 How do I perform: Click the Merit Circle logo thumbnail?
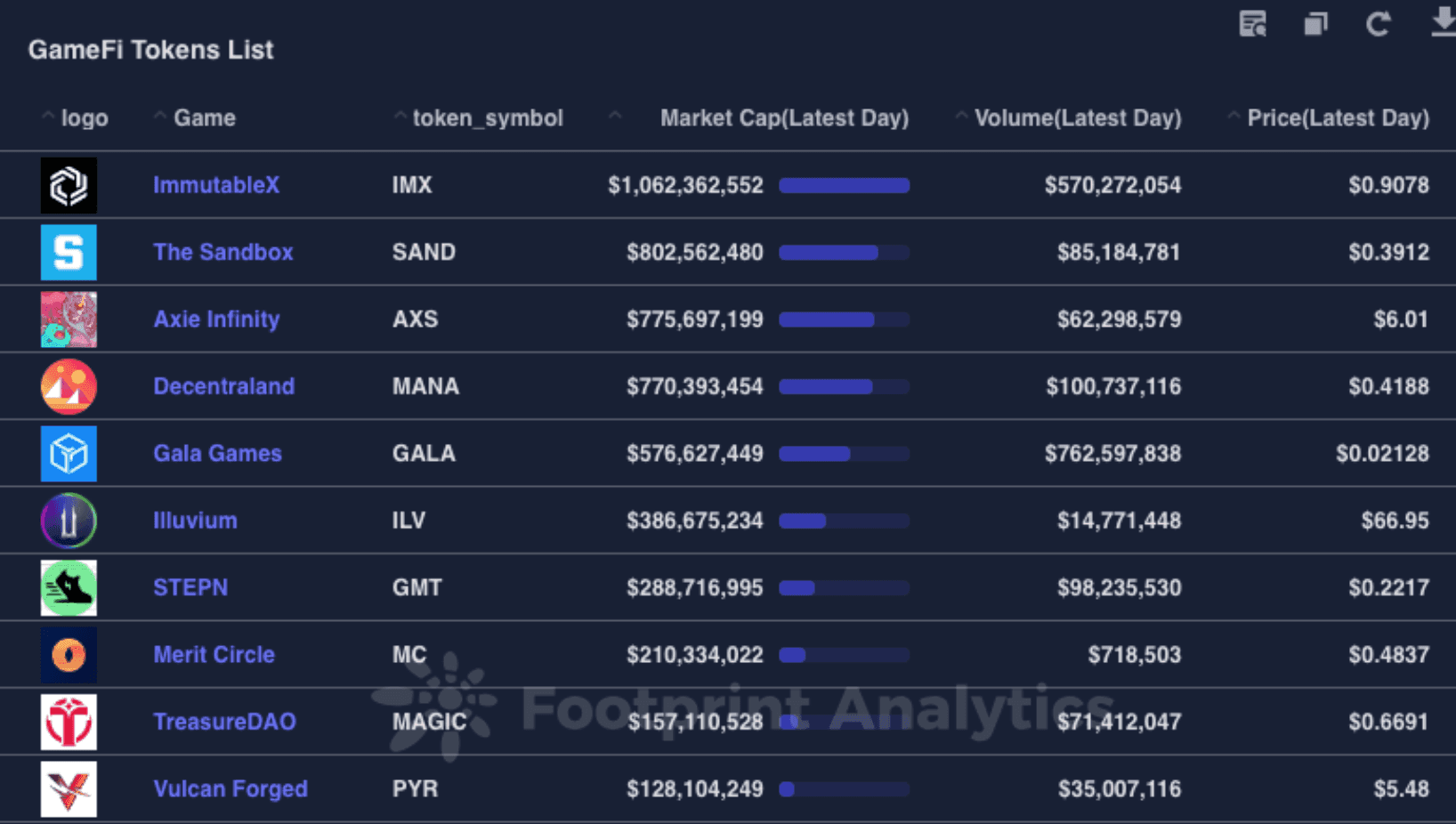click(69, 655)
